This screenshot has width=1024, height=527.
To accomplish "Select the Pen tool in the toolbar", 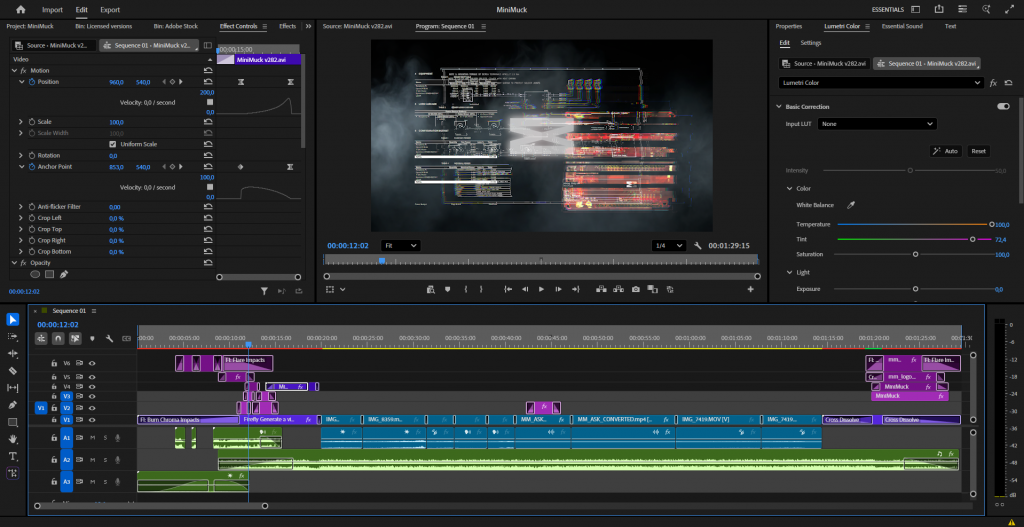I will tap(13, 405).
